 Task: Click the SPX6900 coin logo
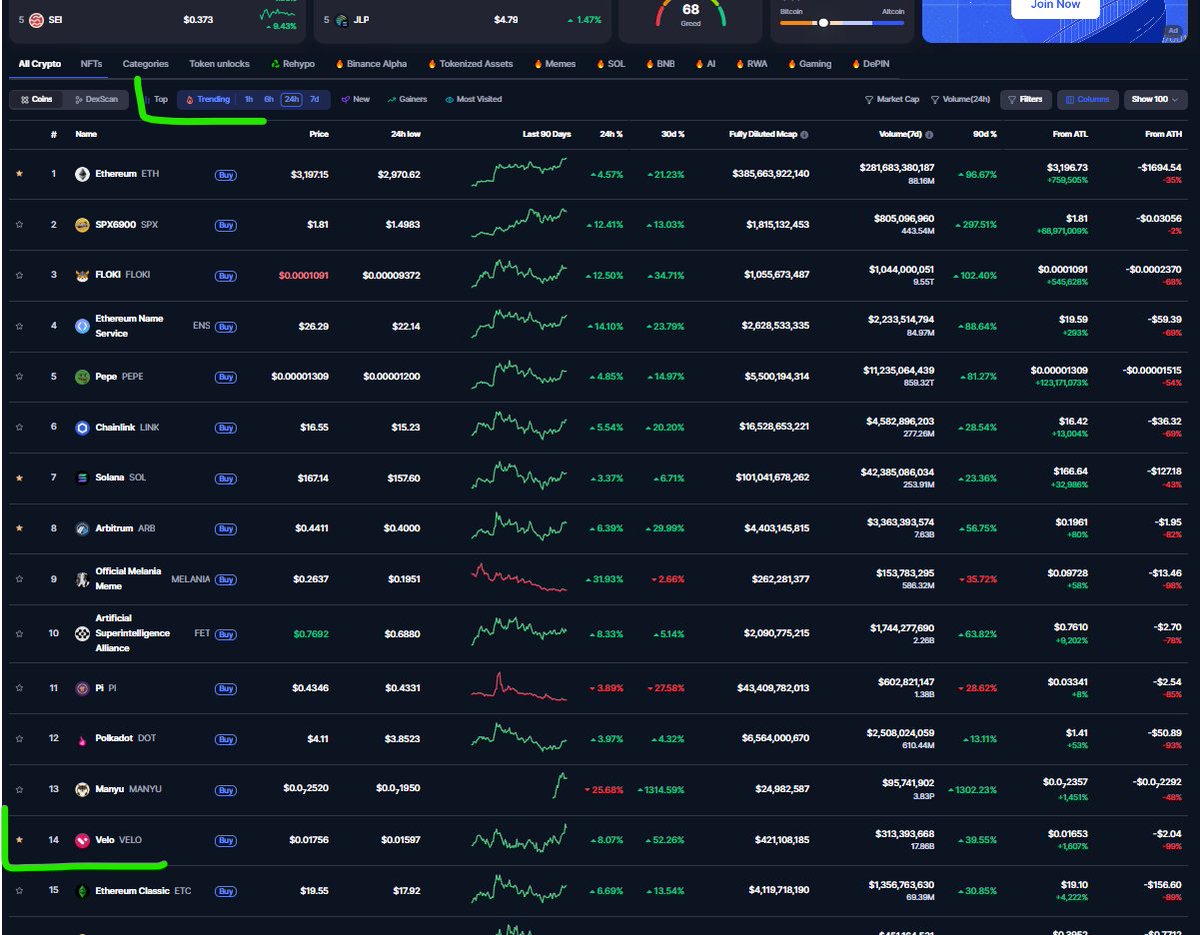click(x=82, y=225)
